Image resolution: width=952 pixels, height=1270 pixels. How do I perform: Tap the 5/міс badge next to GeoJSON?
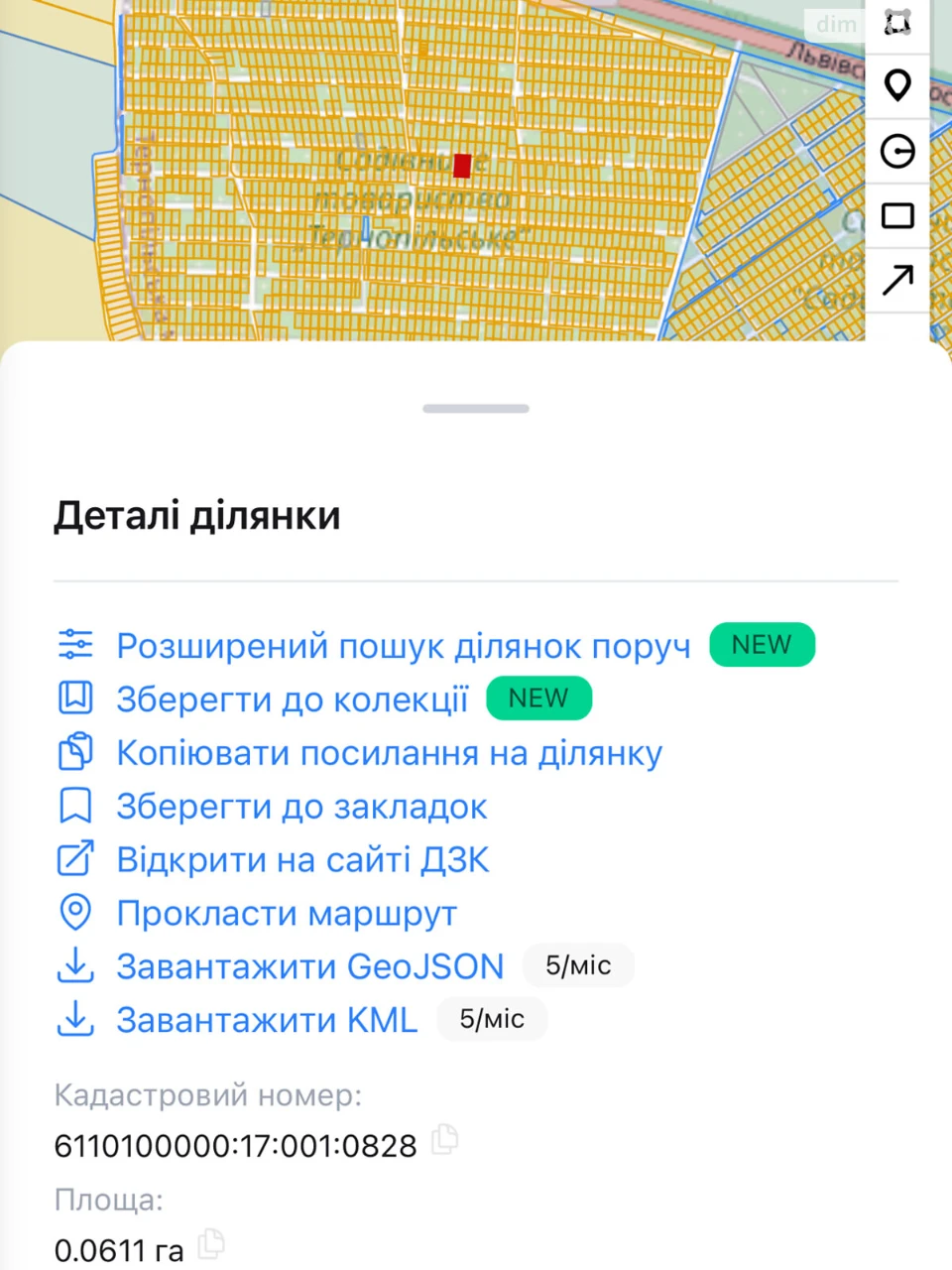point(578,965)
